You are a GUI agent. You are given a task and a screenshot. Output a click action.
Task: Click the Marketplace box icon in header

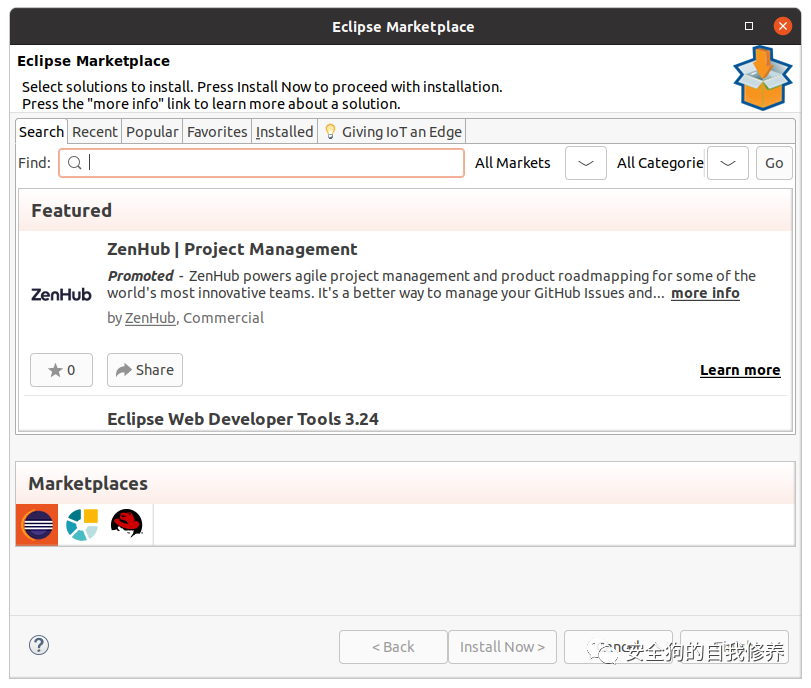tap(763, 78)
